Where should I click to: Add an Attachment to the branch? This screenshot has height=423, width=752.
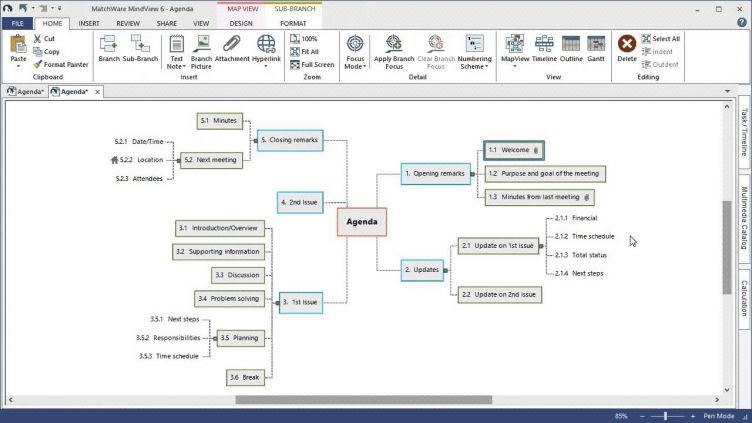[232, 48]
